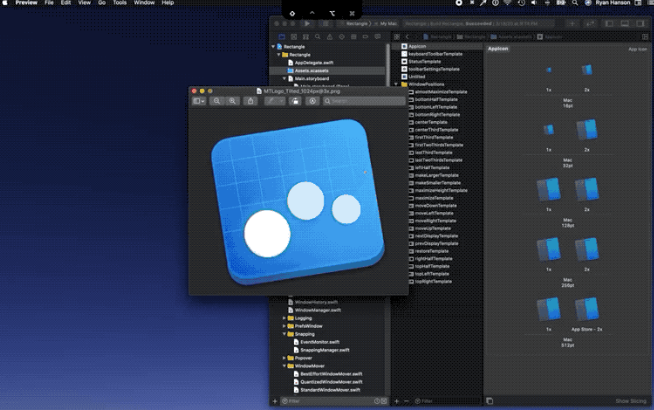Image resolution: width=654 pixels, height=410 pixels.
Task: Click App Store 2x icon slot
Action: 587,309
